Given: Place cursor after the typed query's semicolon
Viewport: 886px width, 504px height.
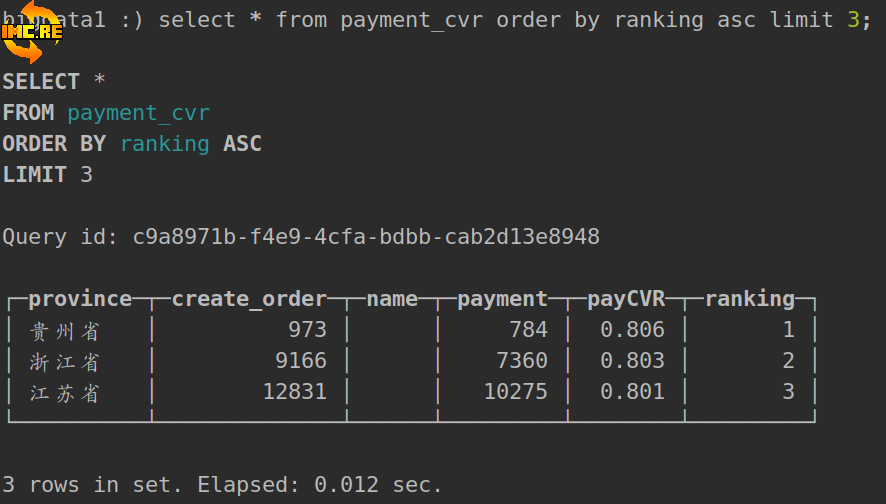Looking at the screenshot, I should (x=872, y=20).
